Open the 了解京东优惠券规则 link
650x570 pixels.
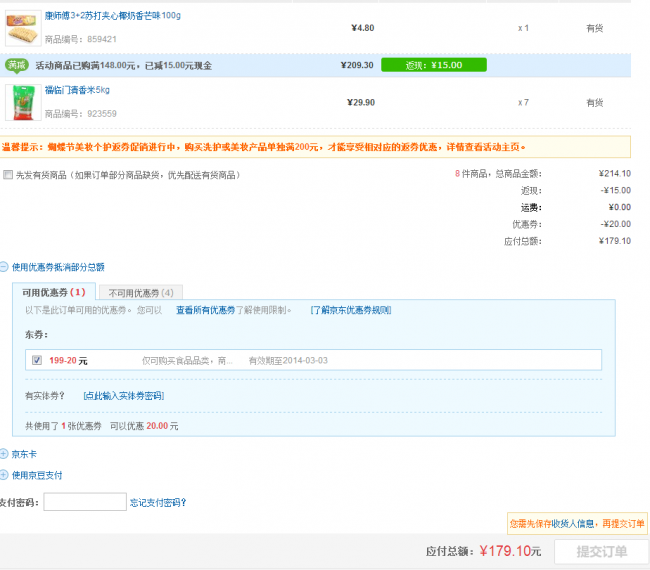[x=350, y=310]
